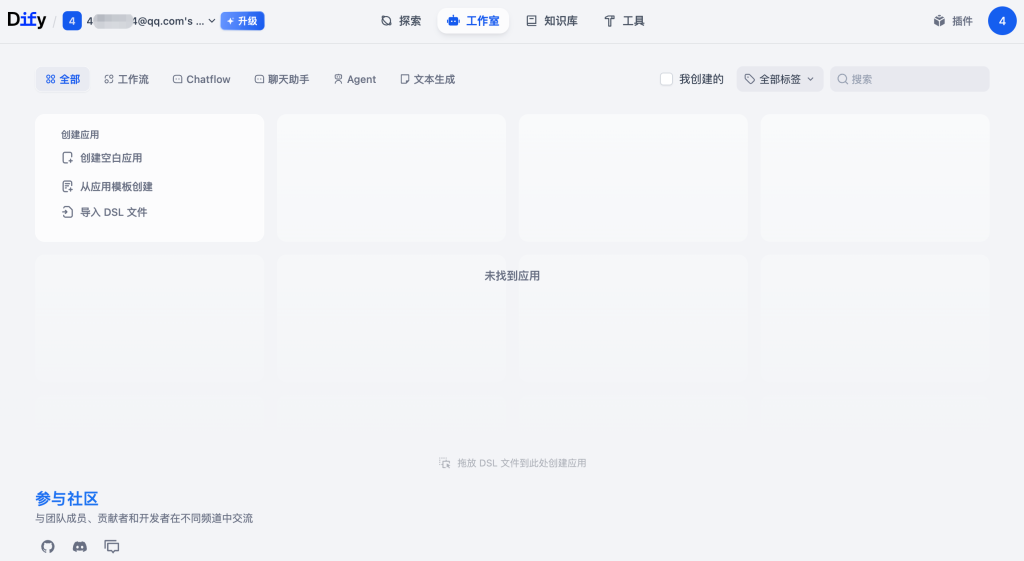Screen dimensions: 1024x561
Task: Select the Chatflow filter tab
Action: 201,79
